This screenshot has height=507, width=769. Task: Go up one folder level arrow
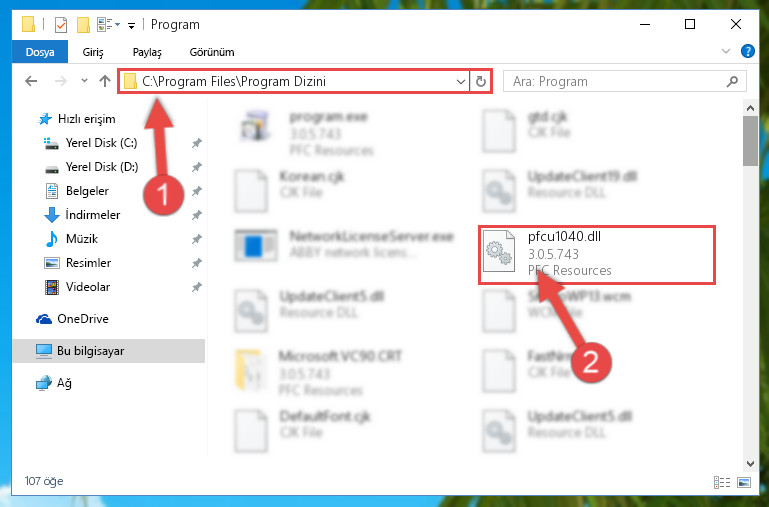click(104, 81)
